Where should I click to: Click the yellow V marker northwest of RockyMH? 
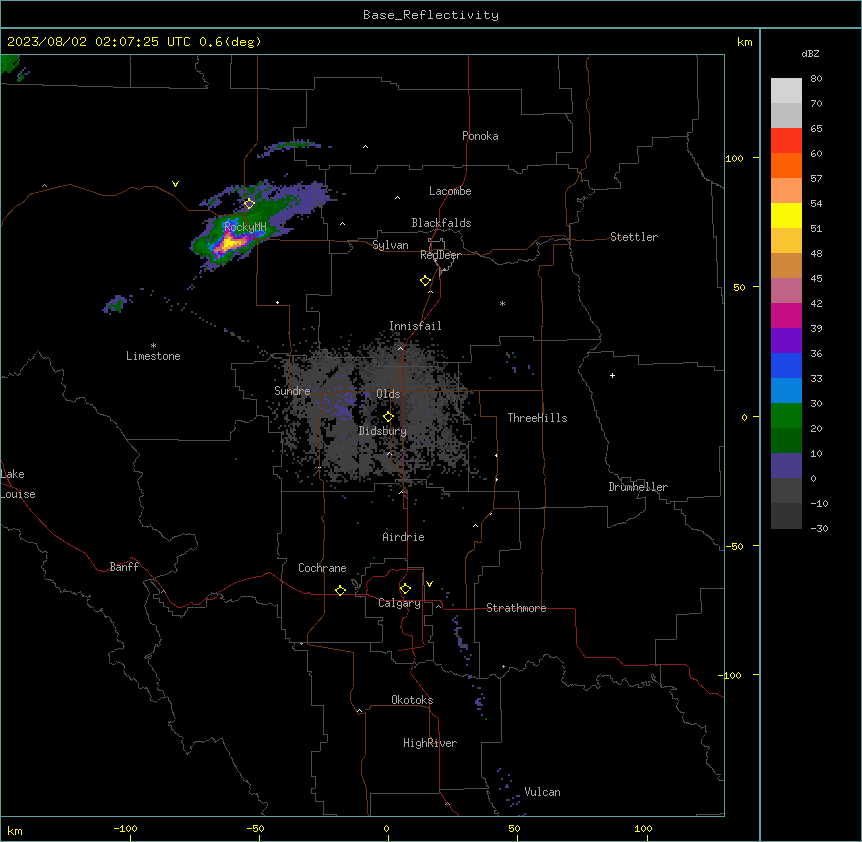[175, 184]
